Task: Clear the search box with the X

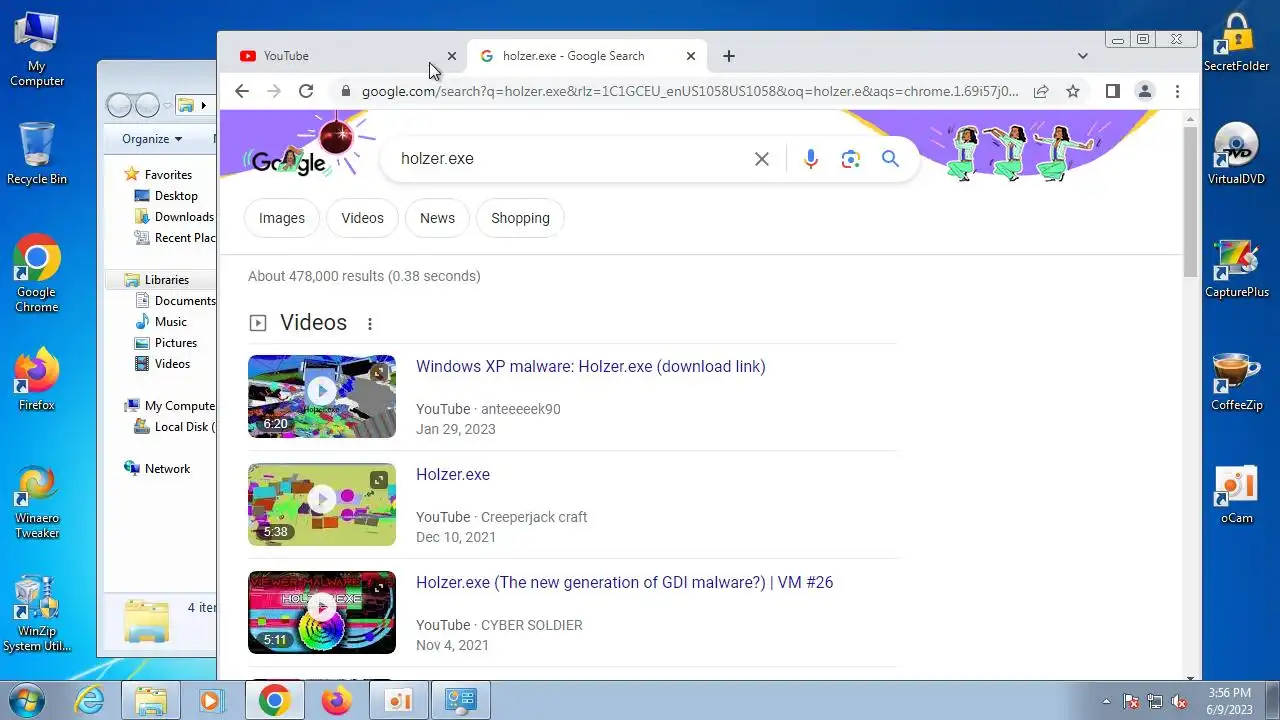Action: 762,159
